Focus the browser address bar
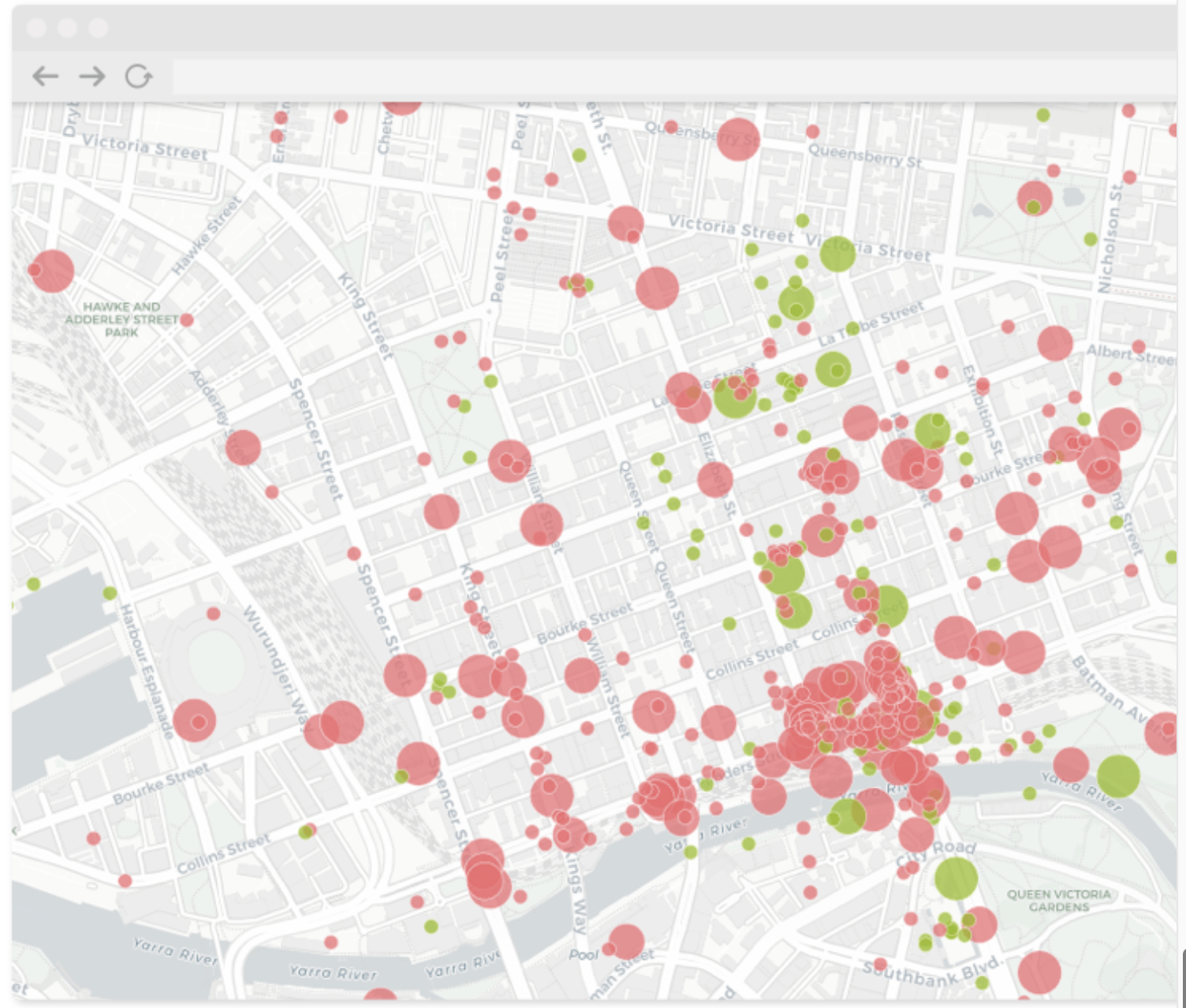Screen dimensions: 1186x1008 pyautogui.click(x=670, y=77)
